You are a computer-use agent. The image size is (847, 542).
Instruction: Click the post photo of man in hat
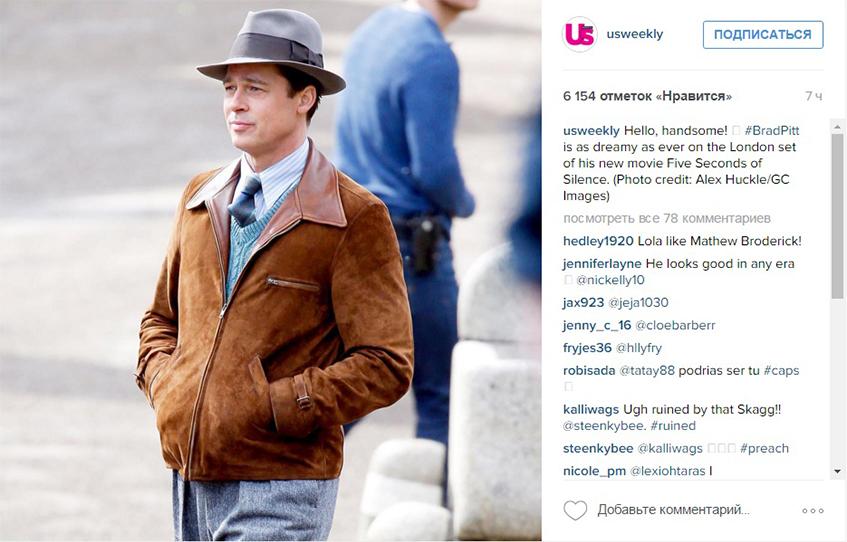tap(271, 271)
